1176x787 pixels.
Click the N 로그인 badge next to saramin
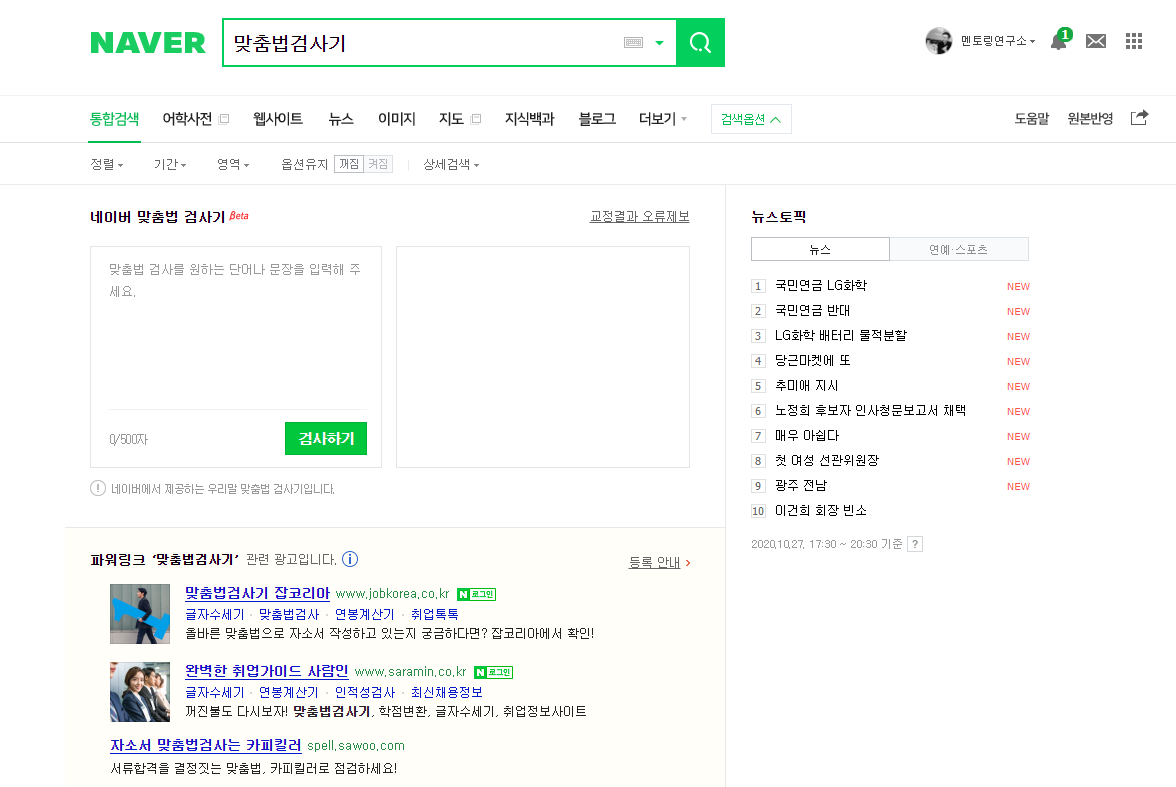click(494, 672)
